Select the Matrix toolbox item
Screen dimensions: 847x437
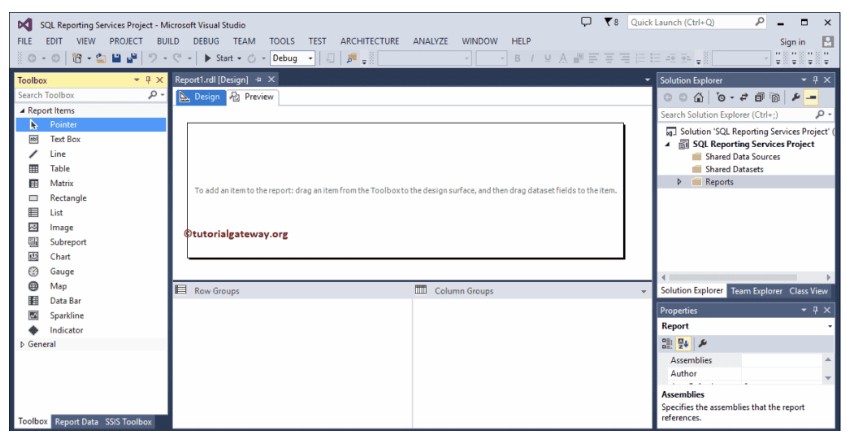point(91,183)
